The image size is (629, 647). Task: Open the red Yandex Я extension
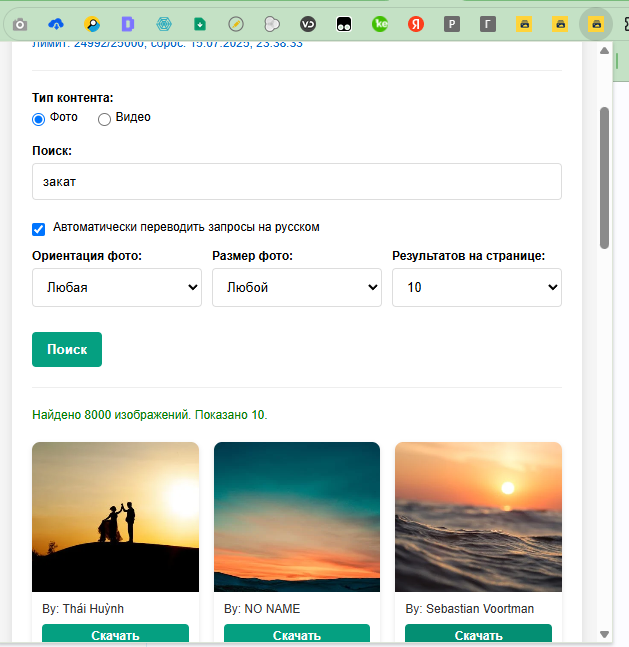pos(416,23)
